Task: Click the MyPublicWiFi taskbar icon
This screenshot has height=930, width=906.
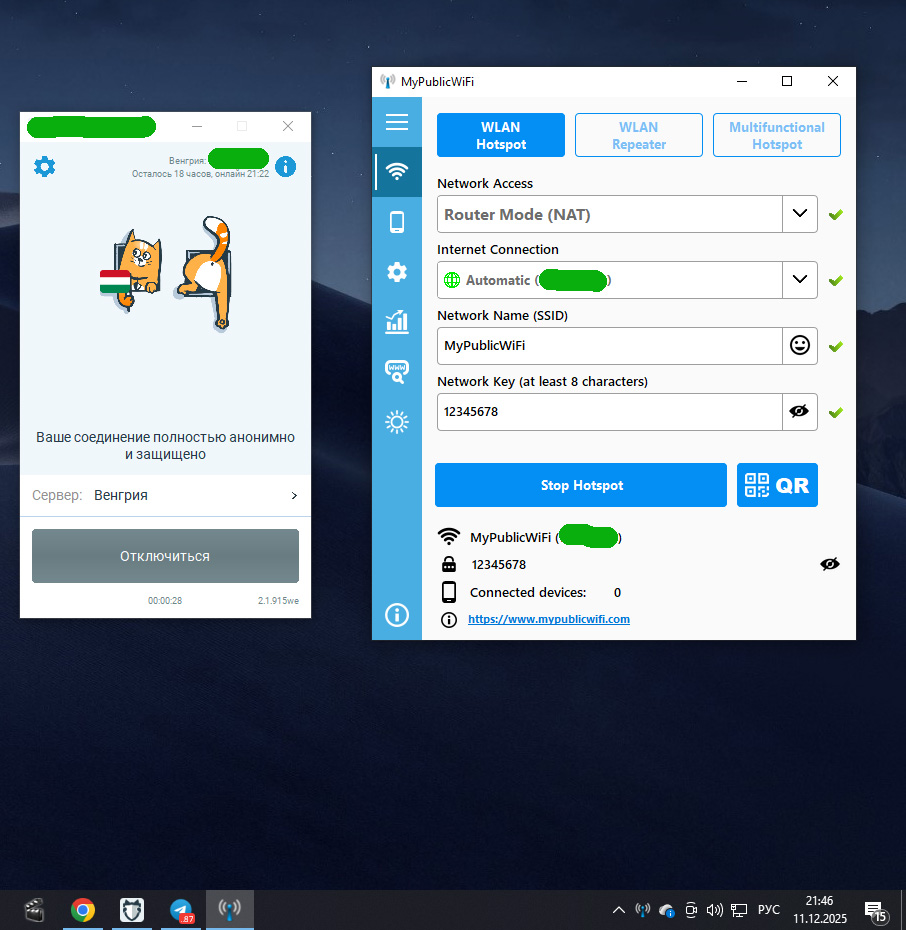Action: (230, 910)
